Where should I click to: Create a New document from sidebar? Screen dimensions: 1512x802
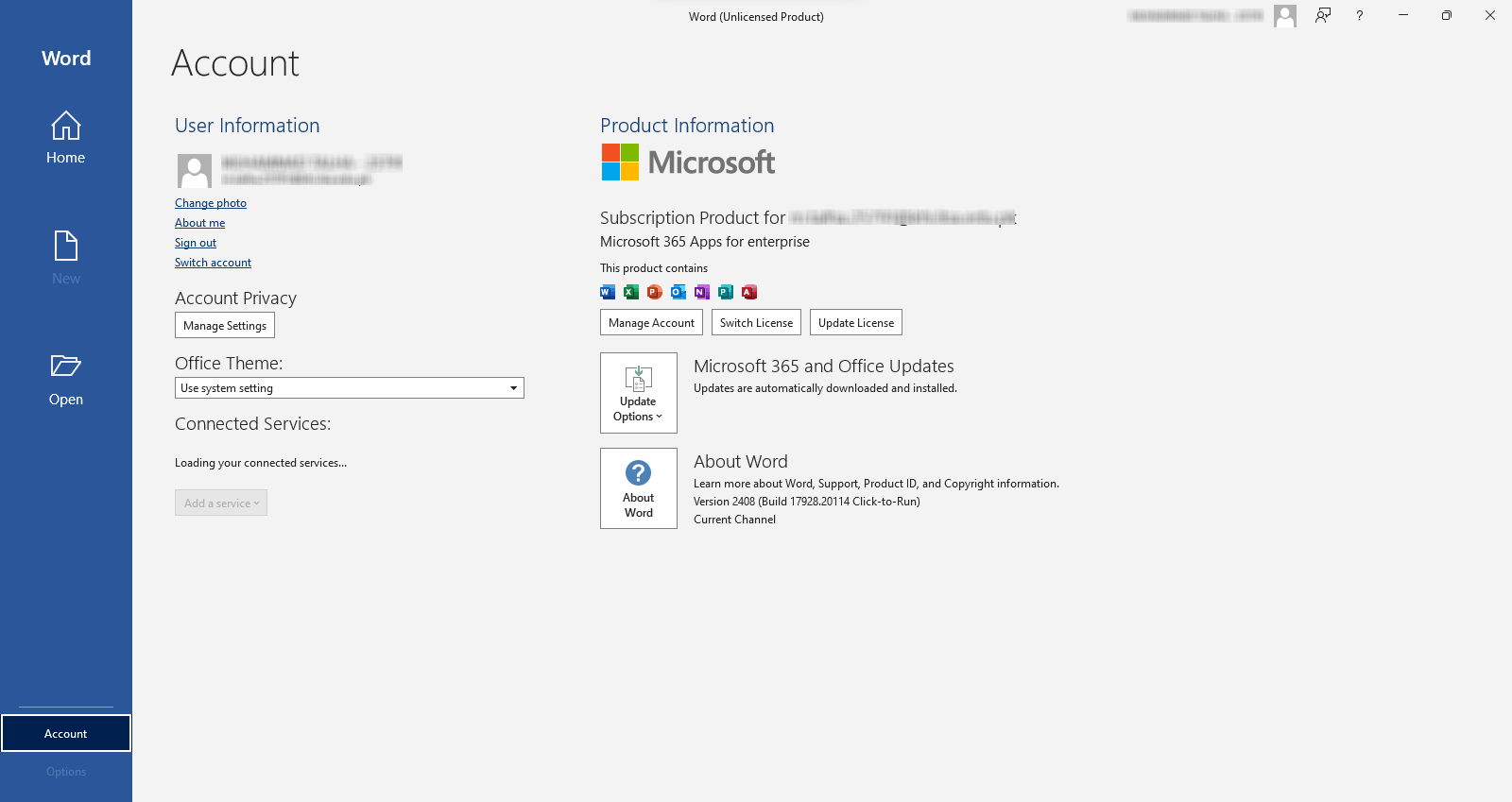65,258
